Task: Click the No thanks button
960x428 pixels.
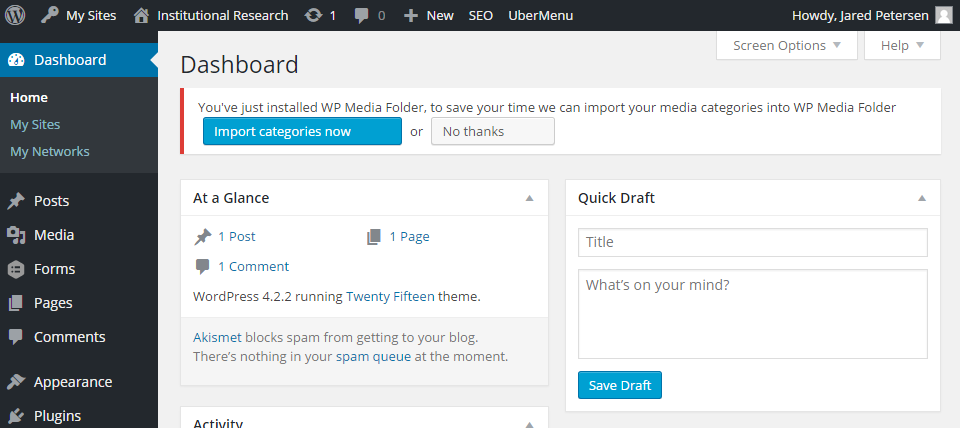Action: pyautogui.click(x=493, y=131)
